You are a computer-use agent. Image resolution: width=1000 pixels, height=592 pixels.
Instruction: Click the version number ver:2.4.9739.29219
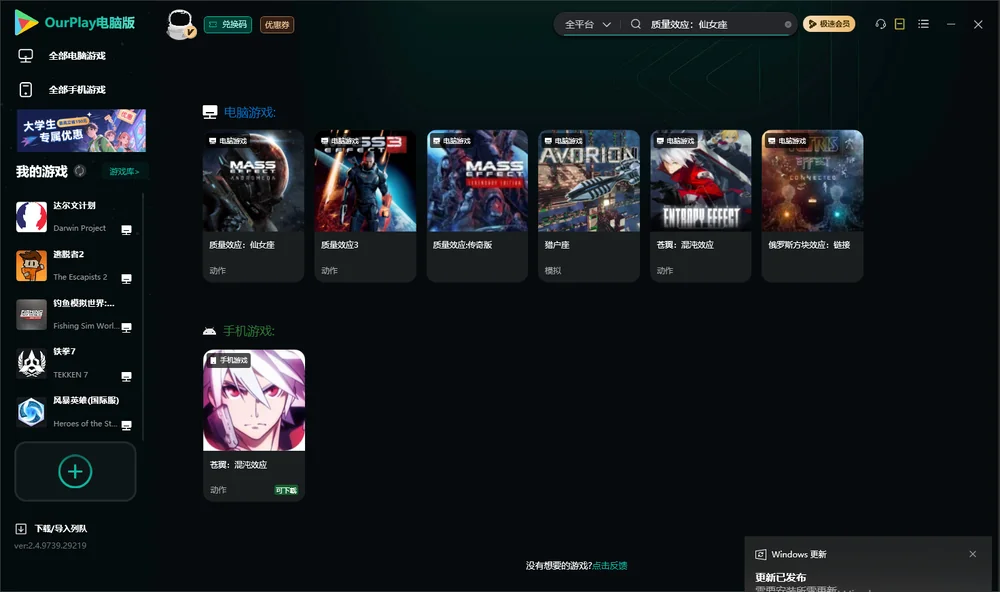pos(50,545)
